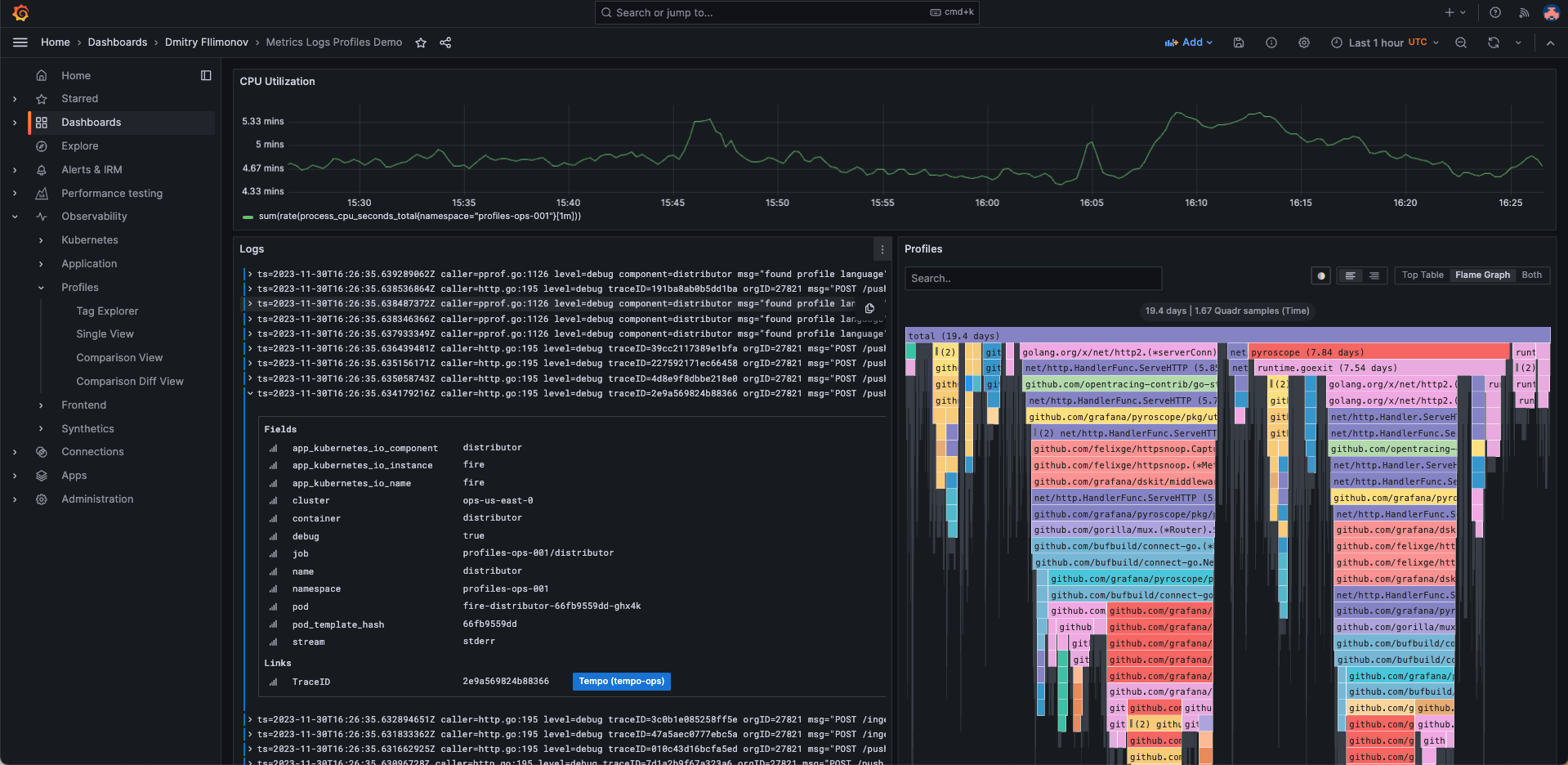This screenshot has height=765, width=1568.
Task: Open the Add panel dropdown button
Action: pyautogui.click(x=1189, y=42)
